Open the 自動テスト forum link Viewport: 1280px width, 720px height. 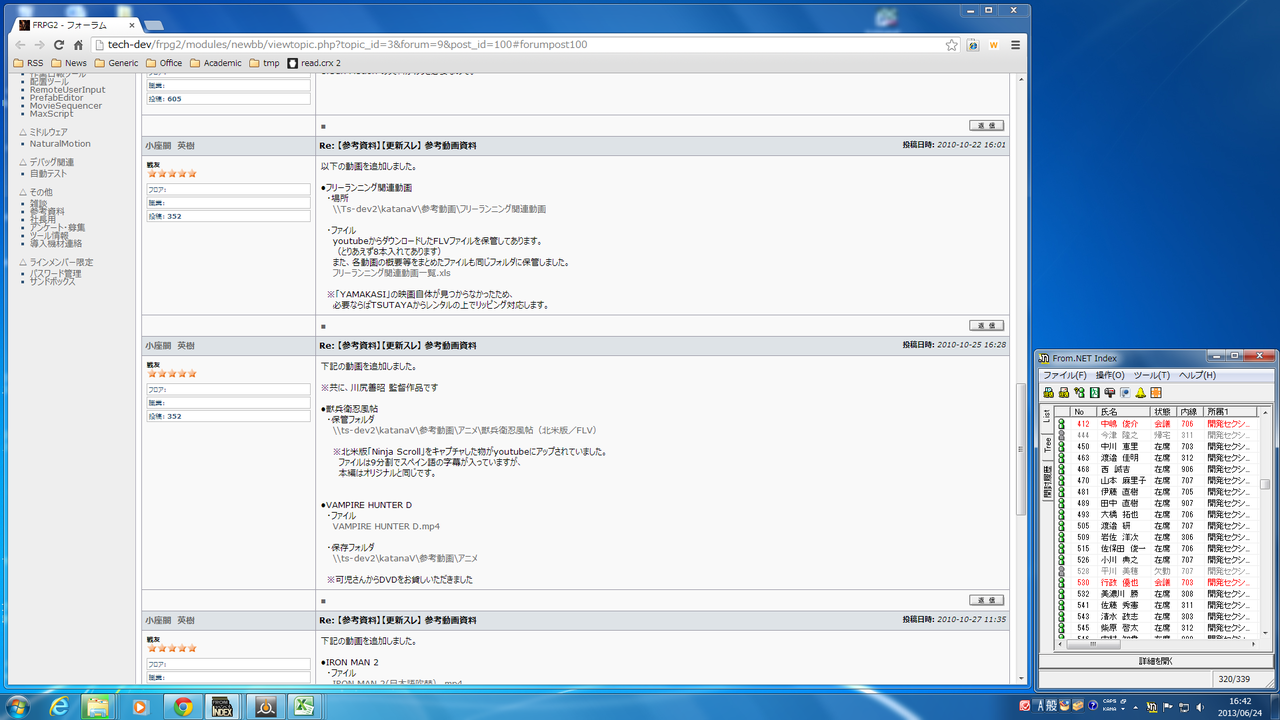coord(46,174)
